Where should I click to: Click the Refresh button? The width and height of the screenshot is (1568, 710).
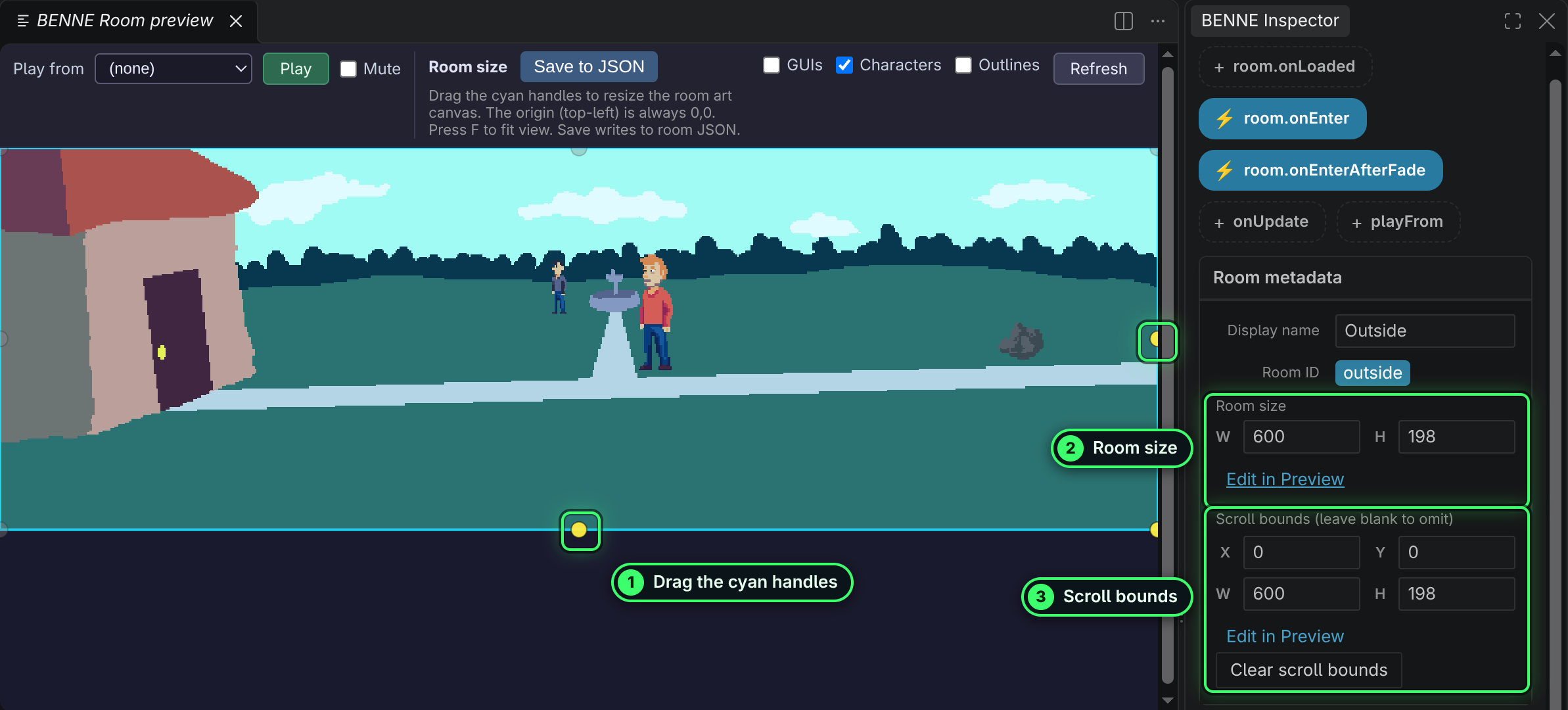1098,68
